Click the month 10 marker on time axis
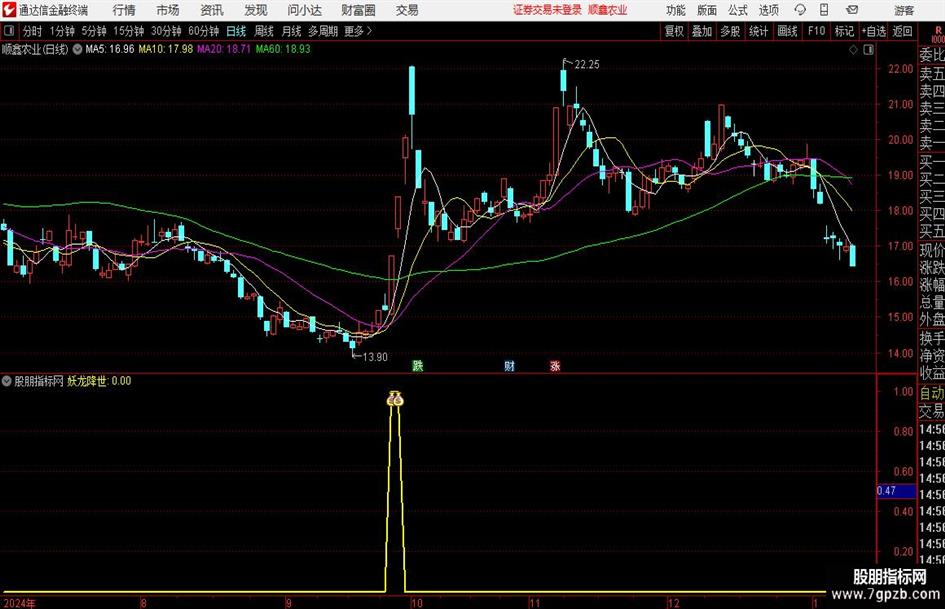This screenshot has width=945, height=609. (416, 603)
